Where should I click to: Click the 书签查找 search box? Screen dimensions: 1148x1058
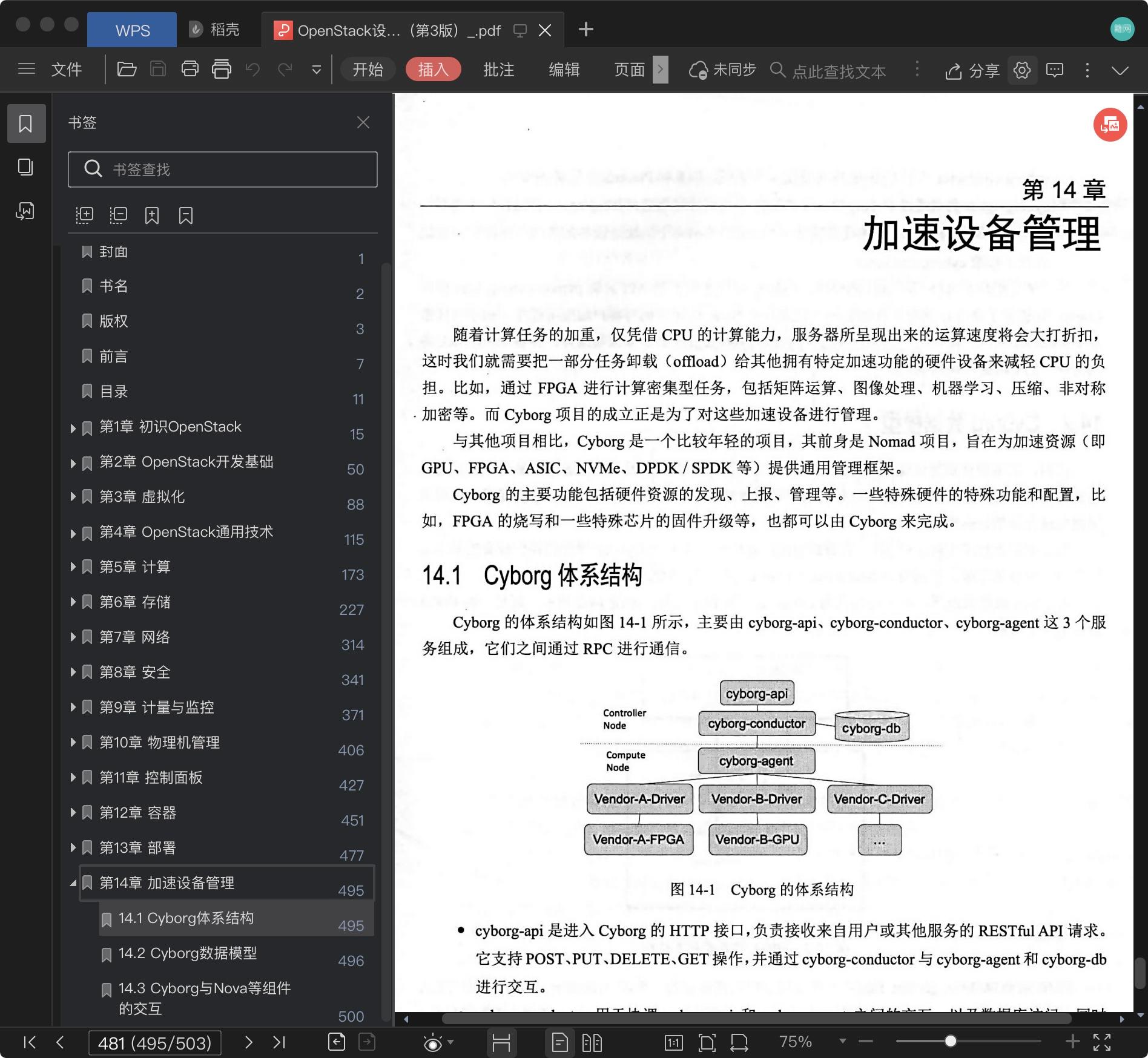point(223,169)
